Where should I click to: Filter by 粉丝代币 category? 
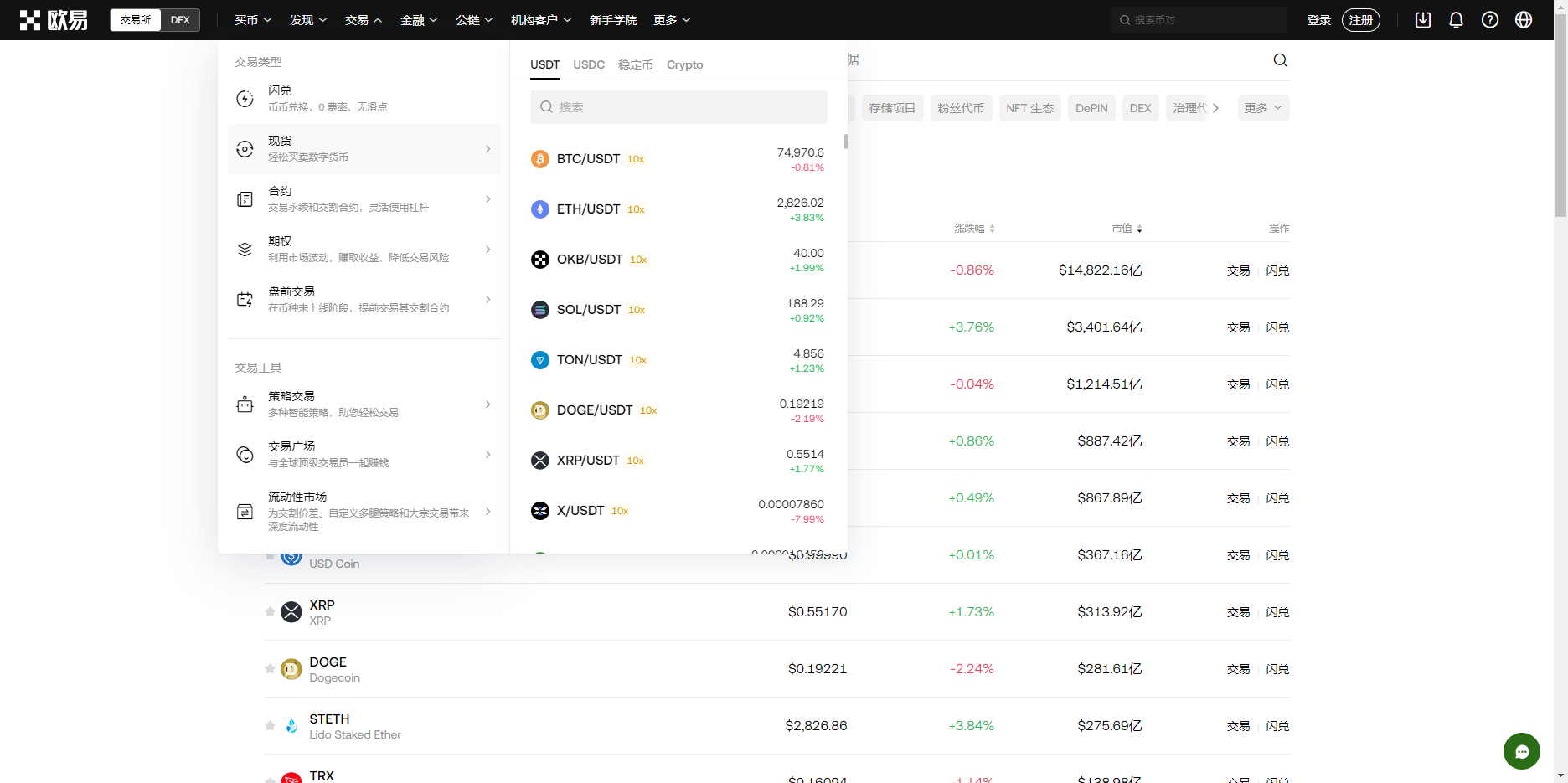961,108
